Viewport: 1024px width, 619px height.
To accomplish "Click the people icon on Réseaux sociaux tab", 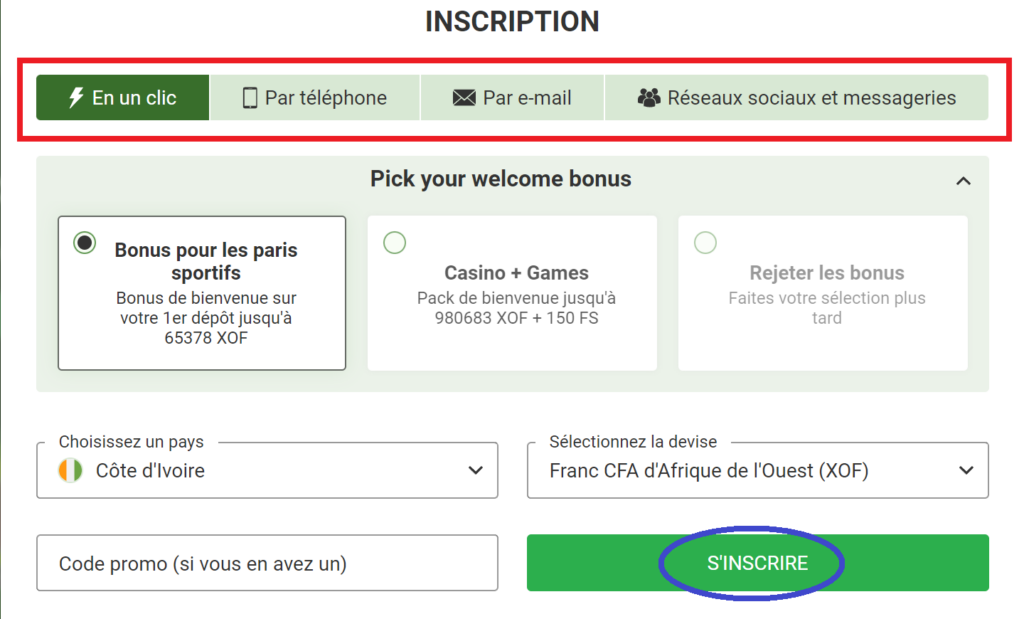I will point(650,97).
